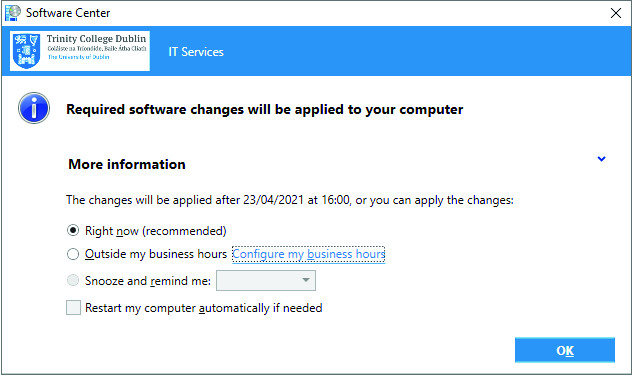
Task: Click the More information heading
Action: [x=127, y=164]
